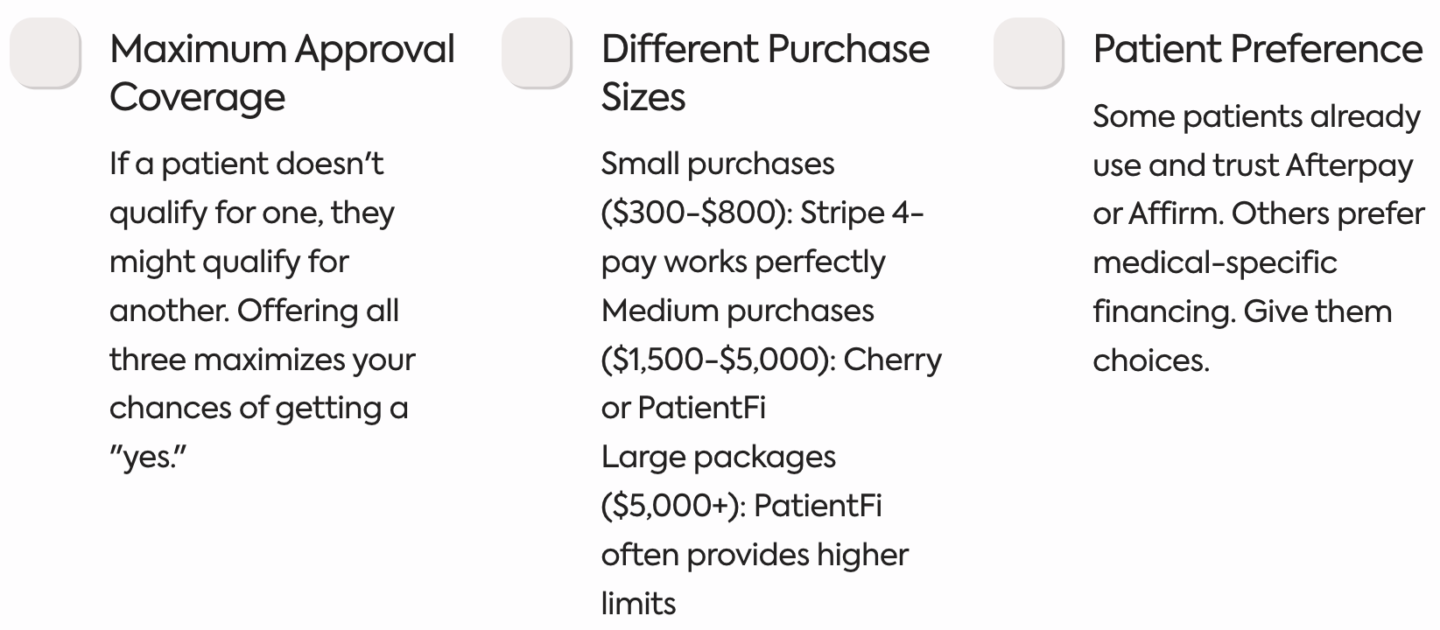Click the '($5,000+): PatientFi' text

[741, 506]
